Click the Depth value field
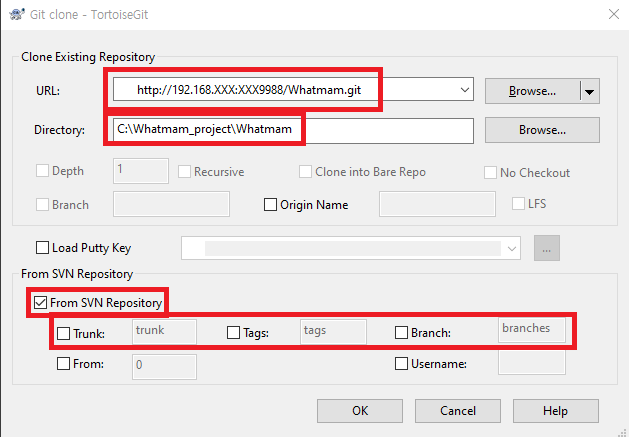The width and height of the screenshot is (629, 437). pyautogui.click(x=141, y=171)
